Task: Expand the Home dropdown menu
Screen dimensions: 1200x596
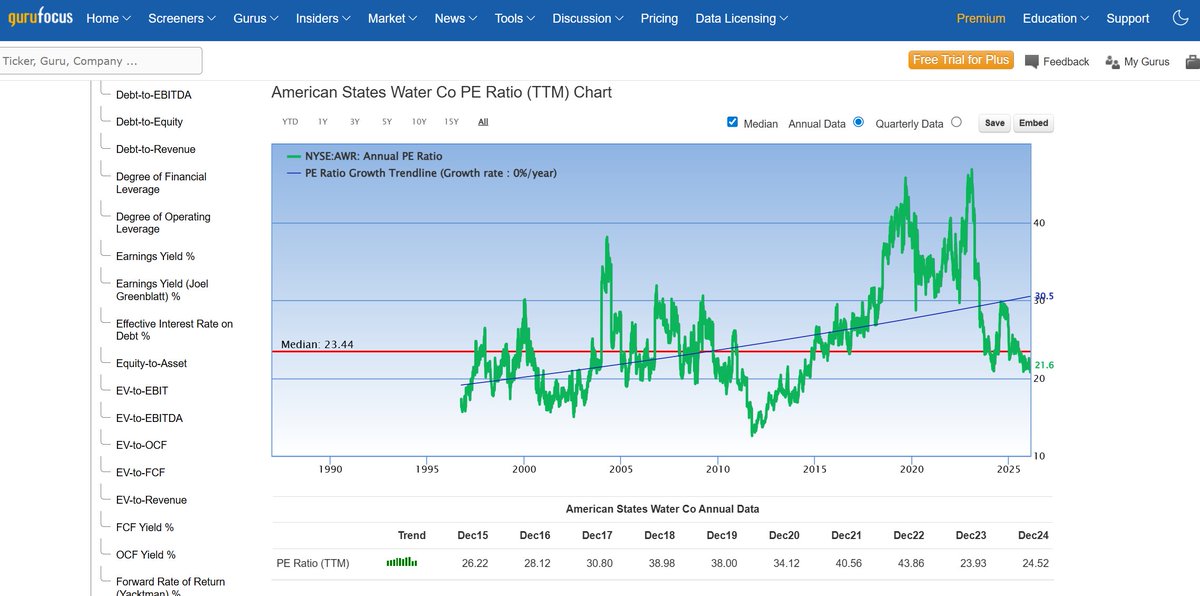Action: click(x=110, y=18)
